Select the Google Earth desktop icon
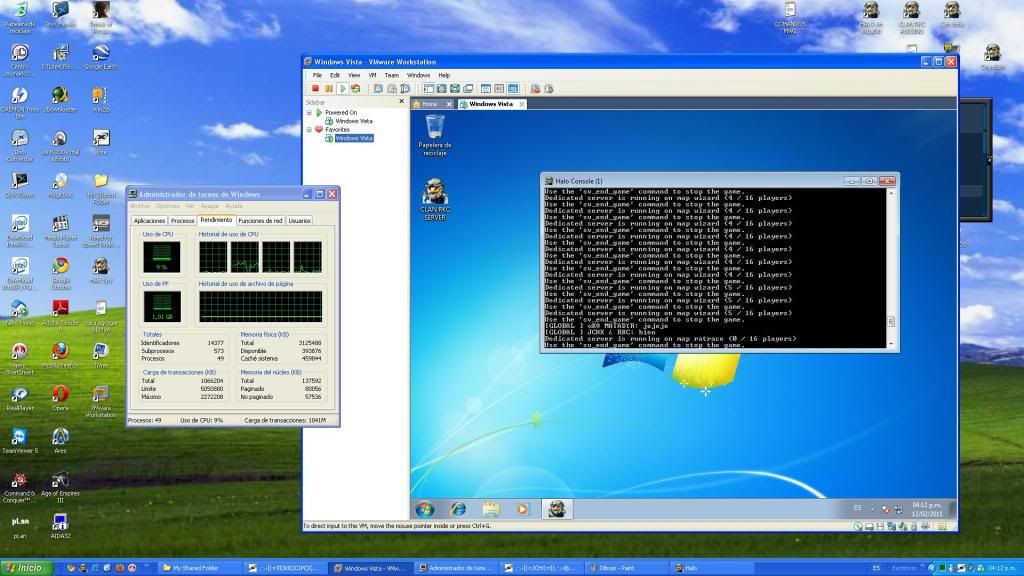 [101, 57]
